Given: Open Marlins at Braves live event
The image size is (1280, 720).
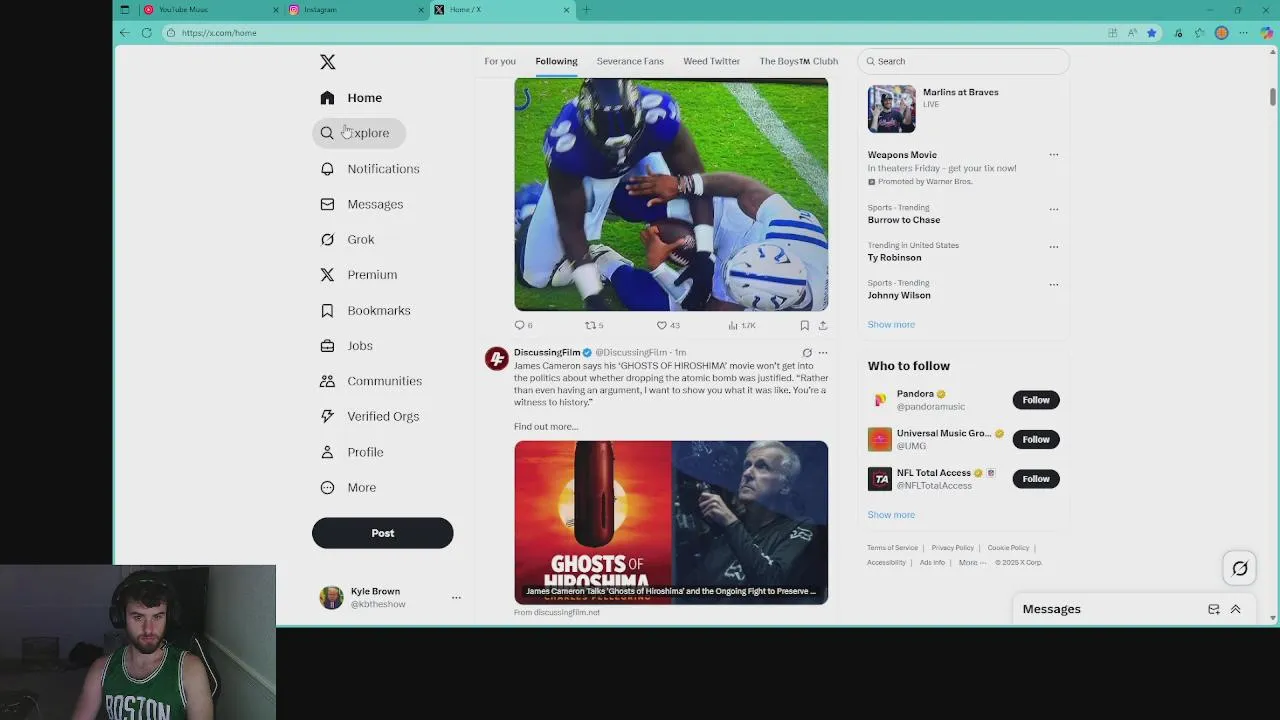Looking at the screenshot, I should pyautogui.click(x=963, y=109).
